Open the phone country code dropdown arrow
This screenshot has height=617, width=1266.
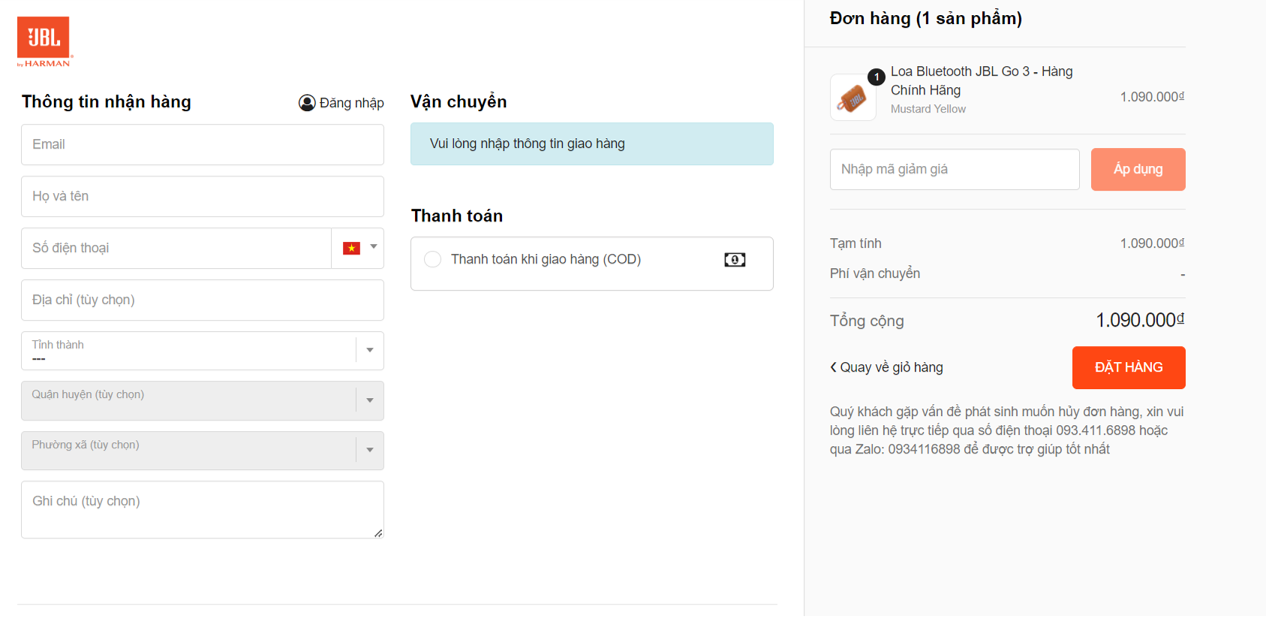coord(374,247)
